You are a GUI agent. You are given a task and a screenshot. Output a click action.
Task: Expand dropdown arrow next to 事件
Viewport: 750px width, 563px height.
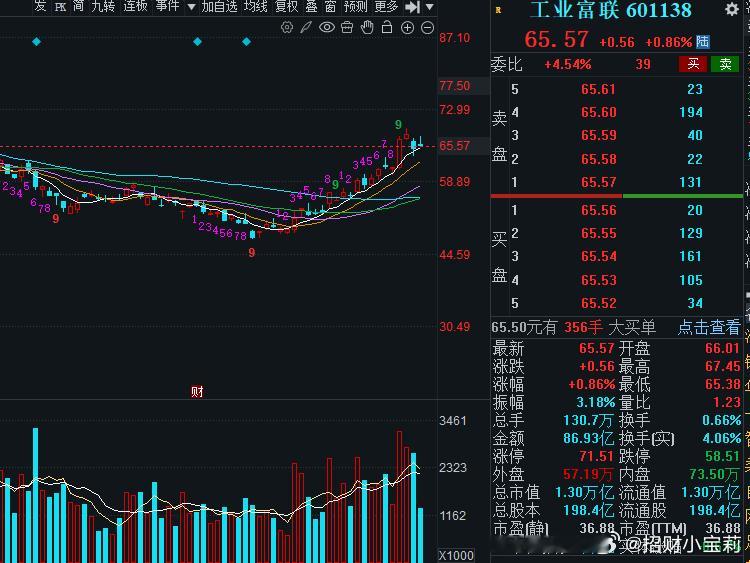click(x=191, y=7)
